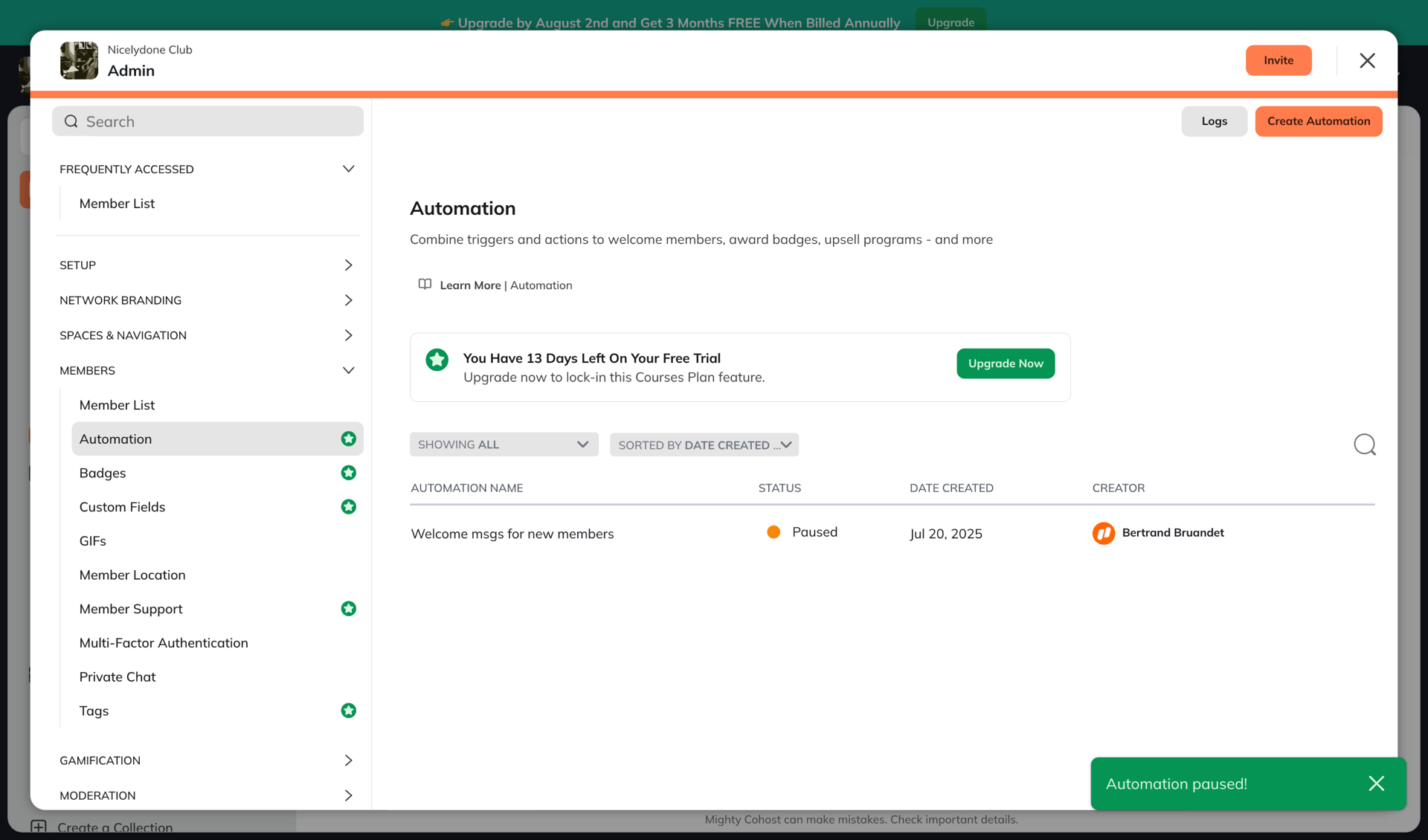Click inside the sidebar Search field
The width and height of the screenshot is (1428, 840).
click(x=208, y=120)
